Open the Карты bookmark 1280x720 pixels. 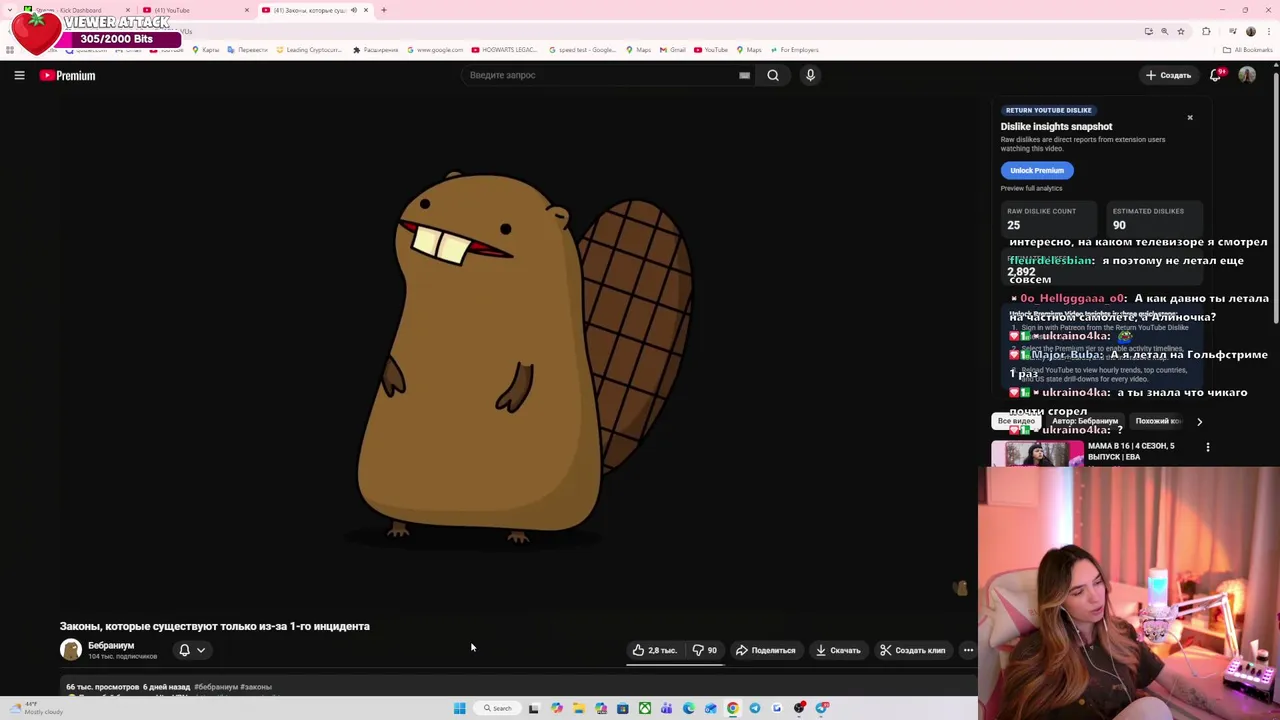click(205, 50)
